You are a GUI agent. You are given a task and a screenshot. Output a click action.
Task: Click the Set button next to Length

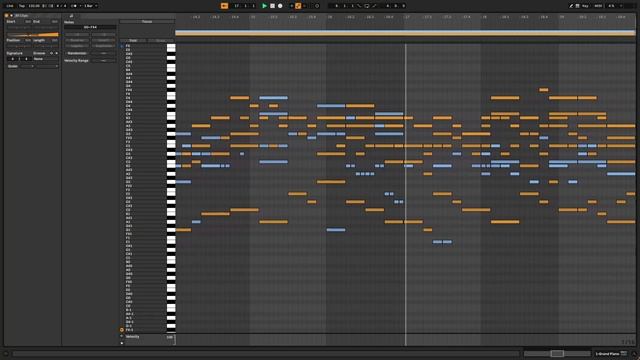54,40
